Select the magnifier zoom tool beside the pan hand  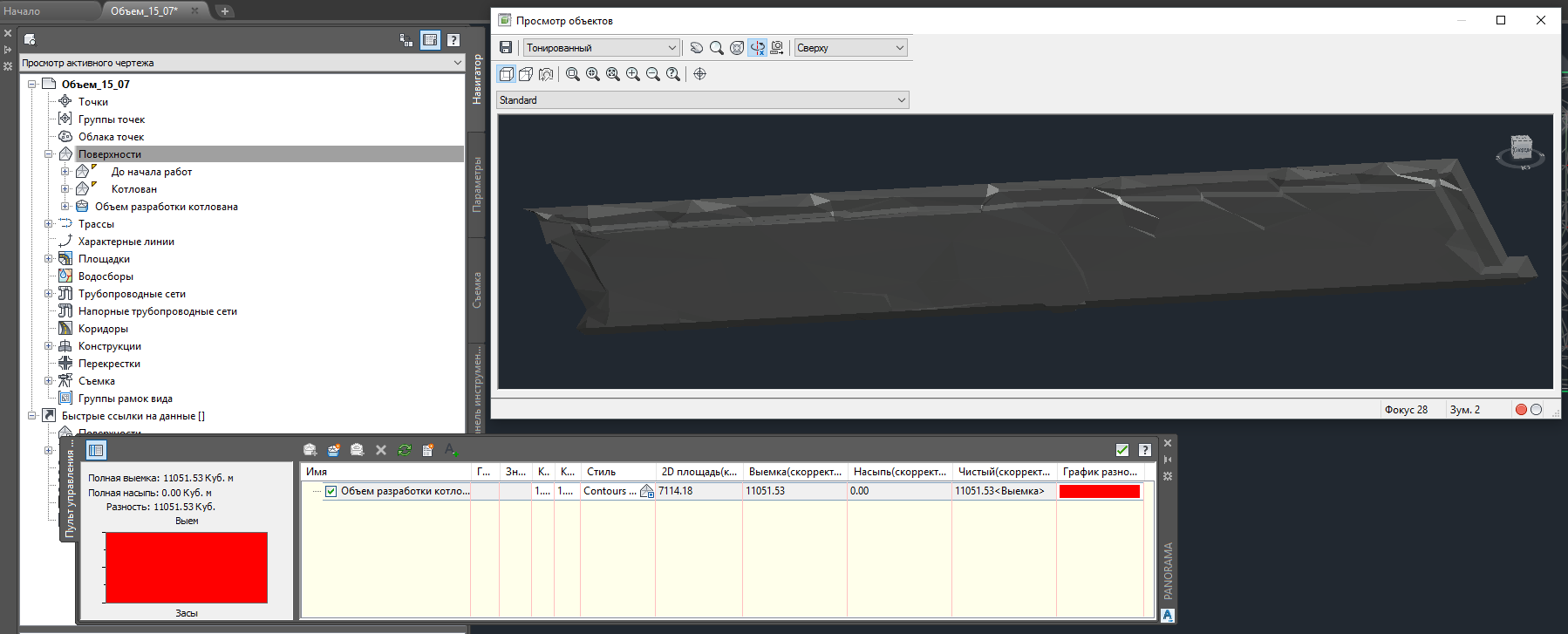pyautogui.click(x=717, y=48)
